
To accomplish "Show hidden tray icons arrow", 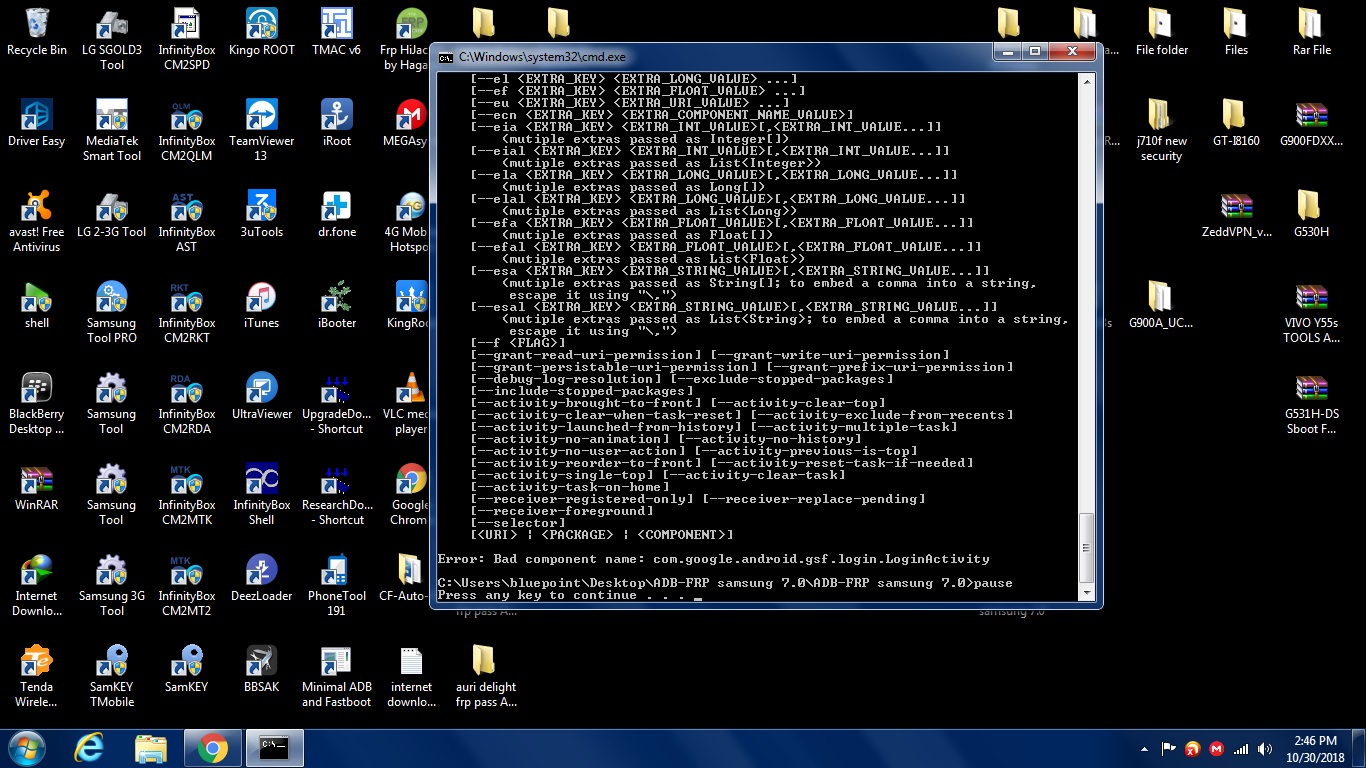I will [x=1145, y=748].
